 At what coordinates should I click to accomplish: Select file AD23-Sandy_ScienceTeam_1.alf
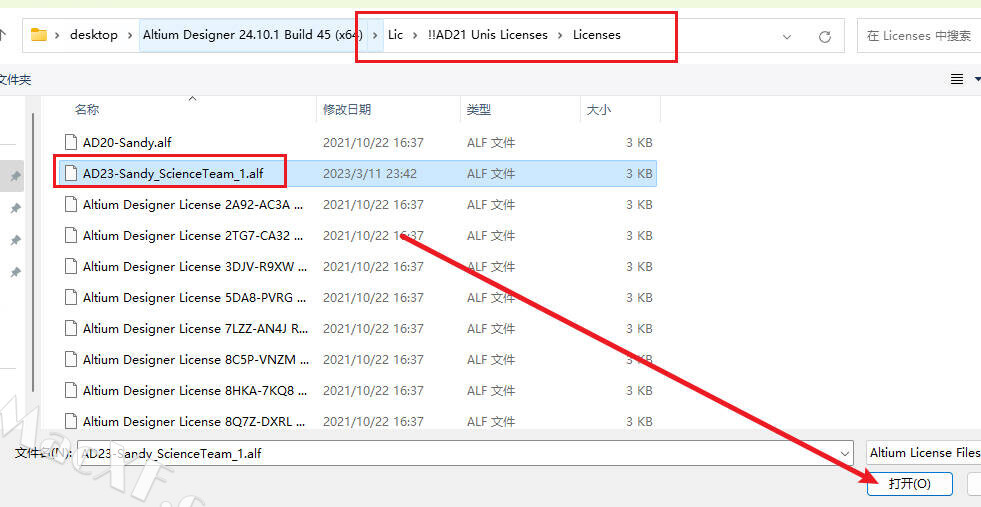coord(357,173)
